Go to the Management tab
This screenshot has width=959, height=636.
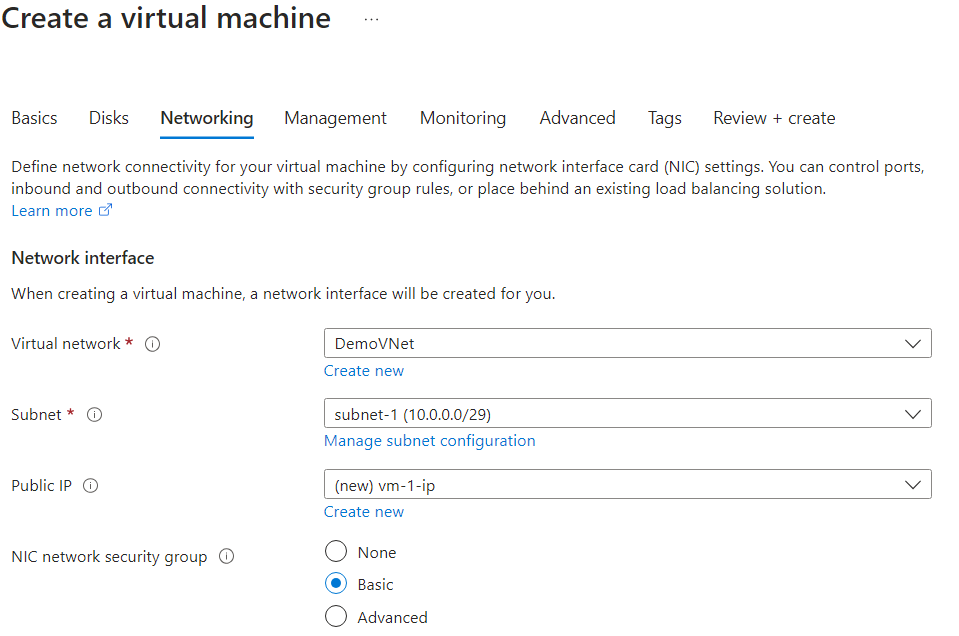335,118
